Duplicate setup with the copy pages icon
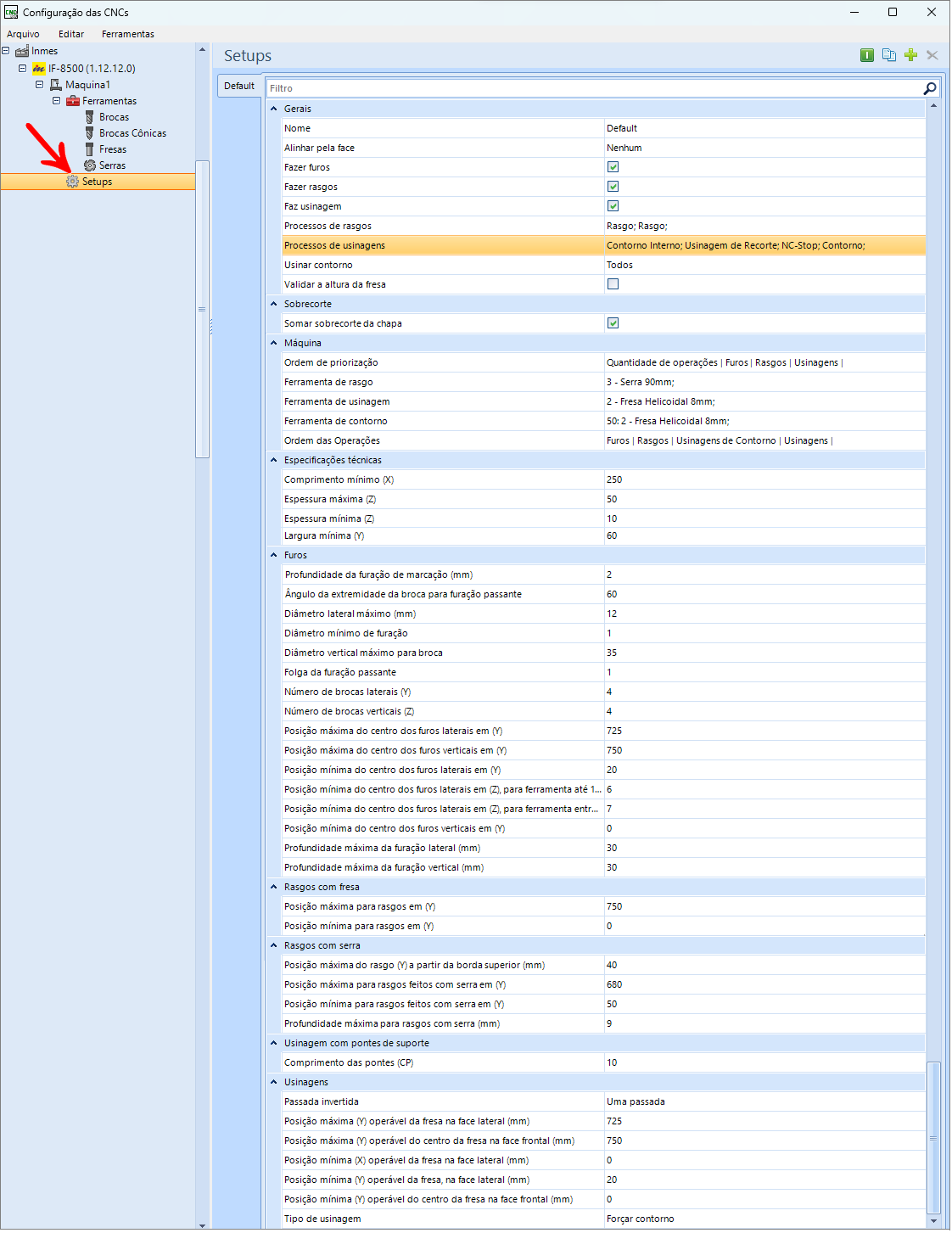 tap(889, 55)
